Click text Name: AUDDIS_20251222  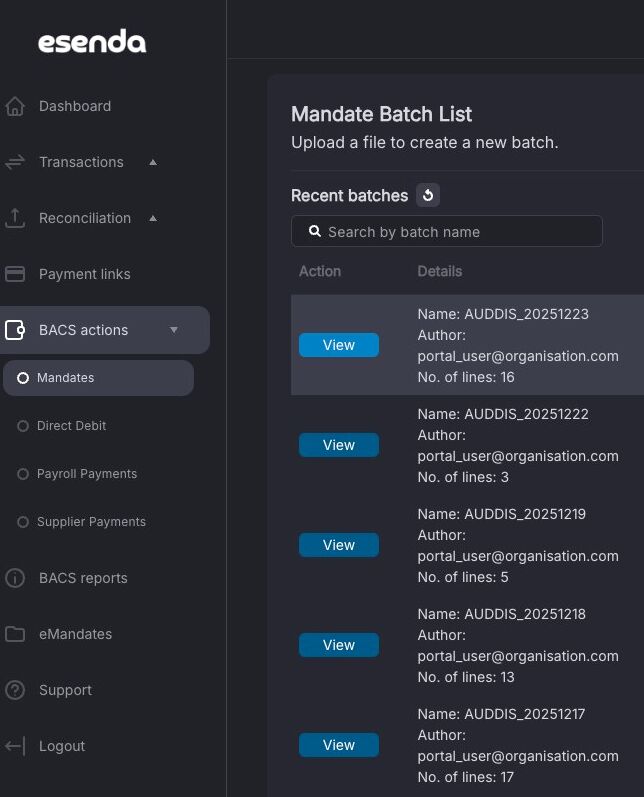(503, 414)
